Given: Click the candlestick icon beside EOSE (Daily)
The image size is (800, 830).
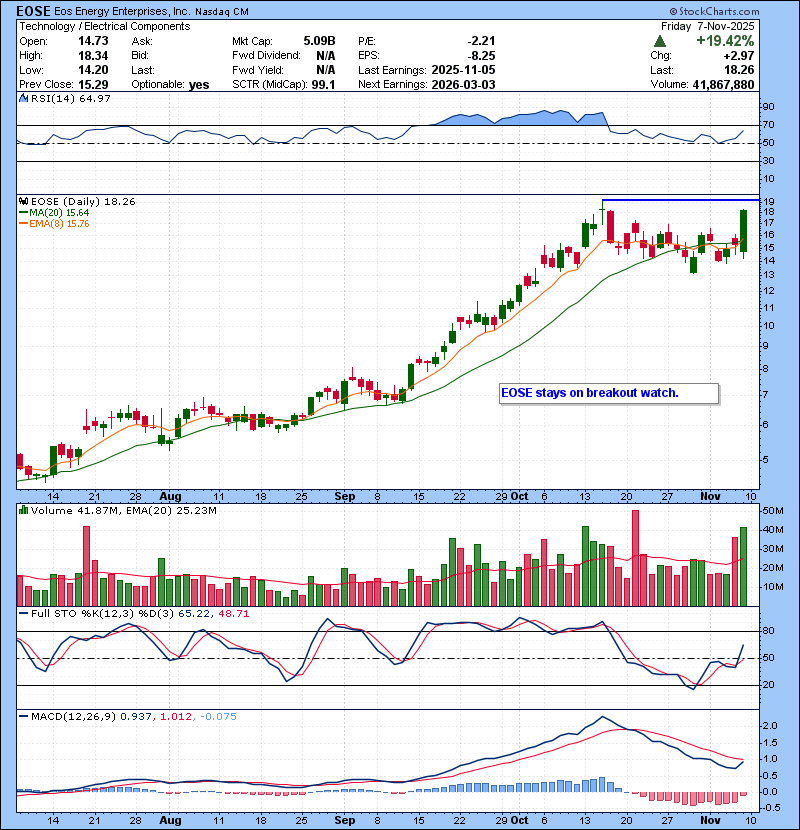Looking at the screenshot, I should [24, 201].
